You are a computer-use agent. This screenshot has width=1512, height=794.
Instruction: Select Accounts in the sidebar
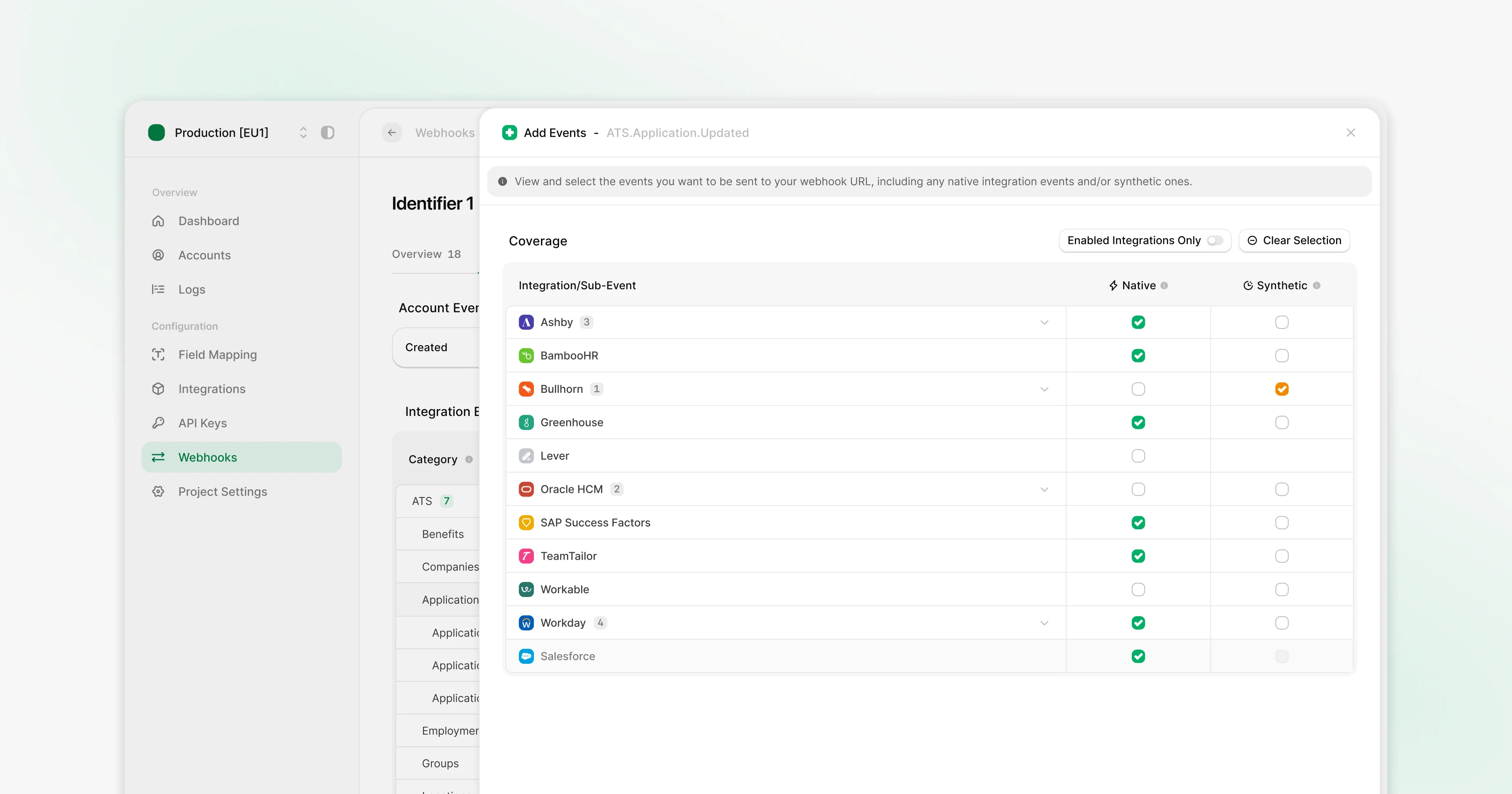pos(204,255)
